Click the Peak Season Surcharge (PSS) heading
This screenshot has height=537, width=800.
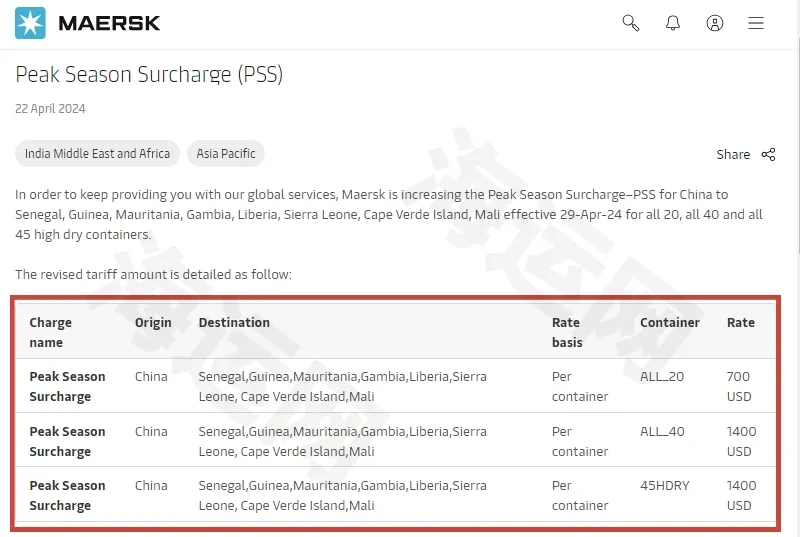pos(149,74)
